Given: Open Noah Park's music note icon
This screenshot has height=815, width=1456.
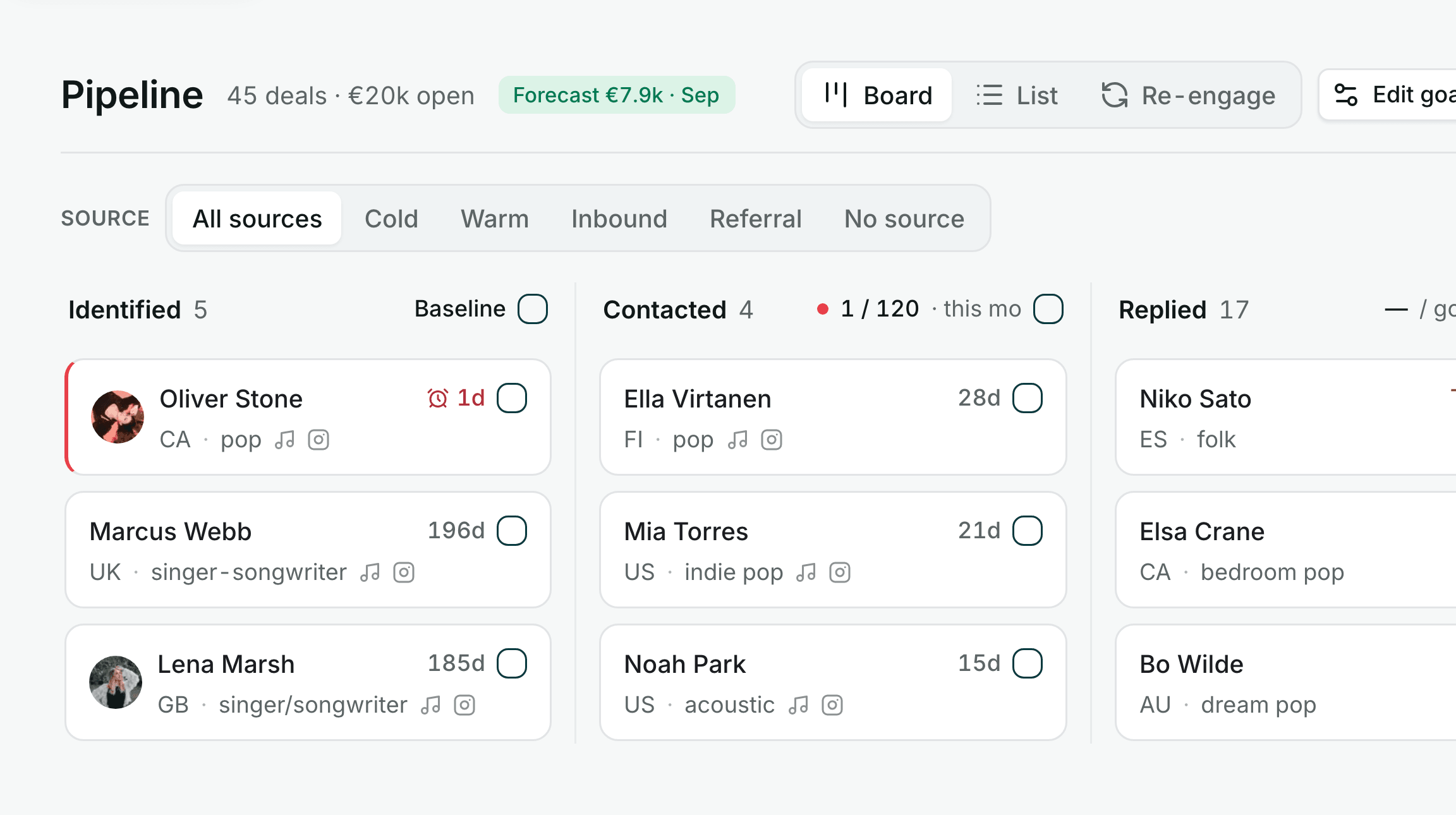Looking at the screenshot, I should pos(799,705).
